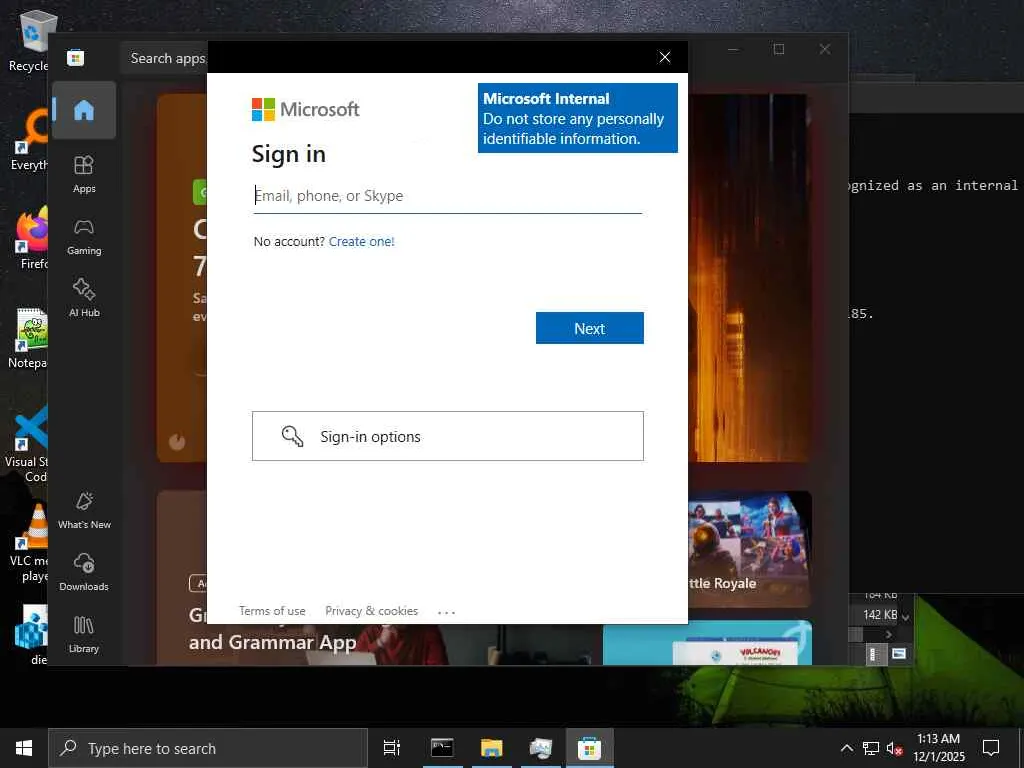The width and height of the screenshot is (1024, 768).
Task: Click the Next button
Action: 589,328
